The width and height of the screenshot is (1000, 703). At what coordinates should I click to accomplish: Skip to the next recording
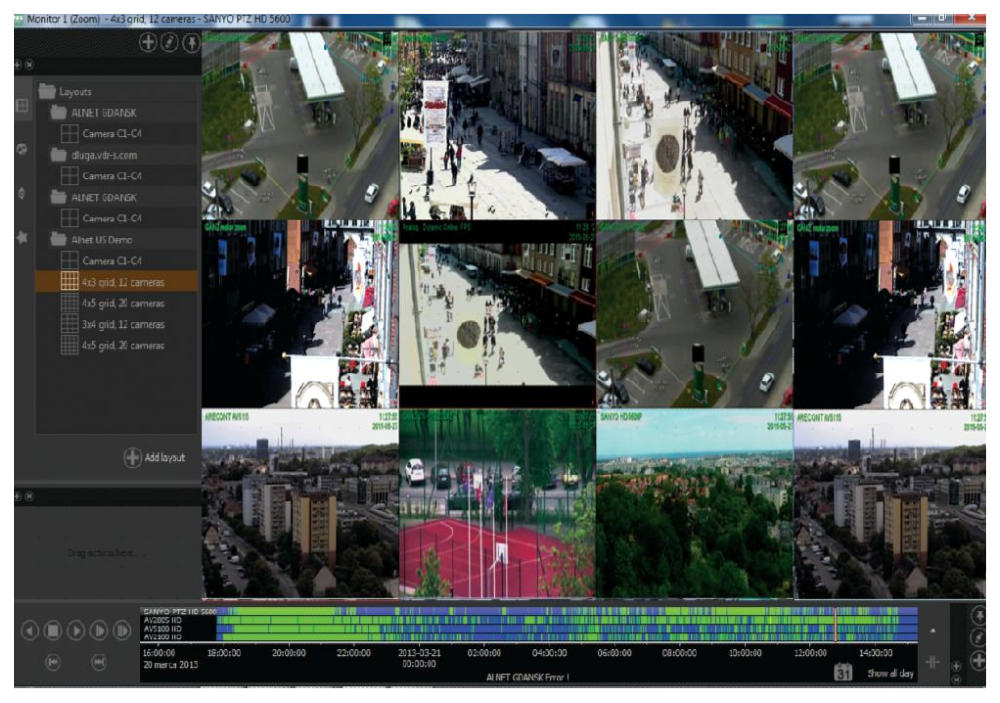coord(99,660)
